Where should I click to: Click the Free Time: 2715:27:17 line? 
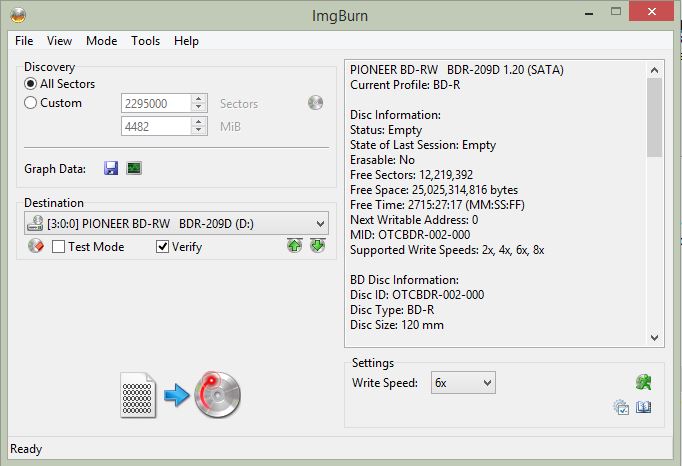[437, 205]
